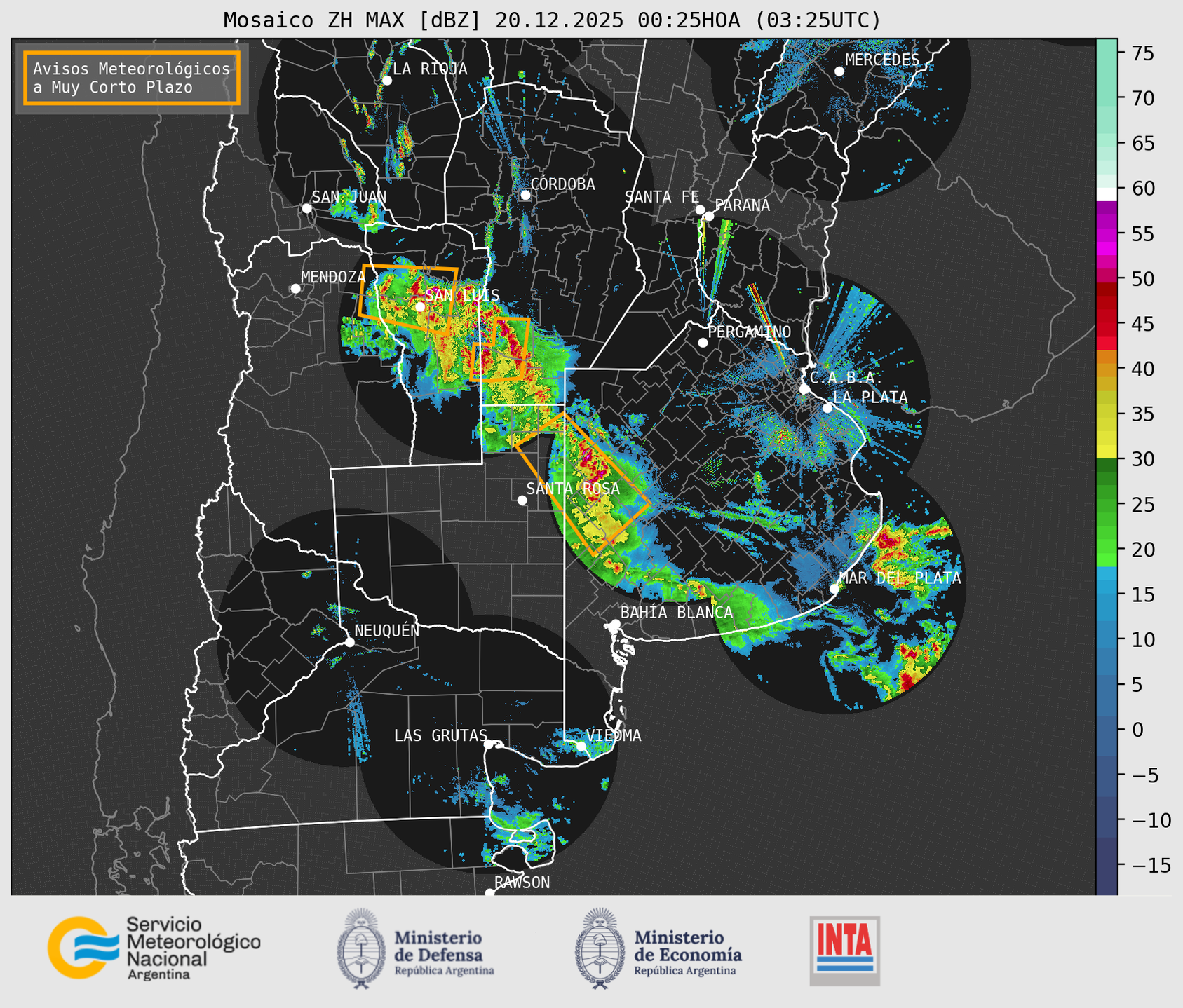Select the Santa Fe city marker dot
The height and width of the screenshot is (1008, 1183).
click(x=700, y=210)
